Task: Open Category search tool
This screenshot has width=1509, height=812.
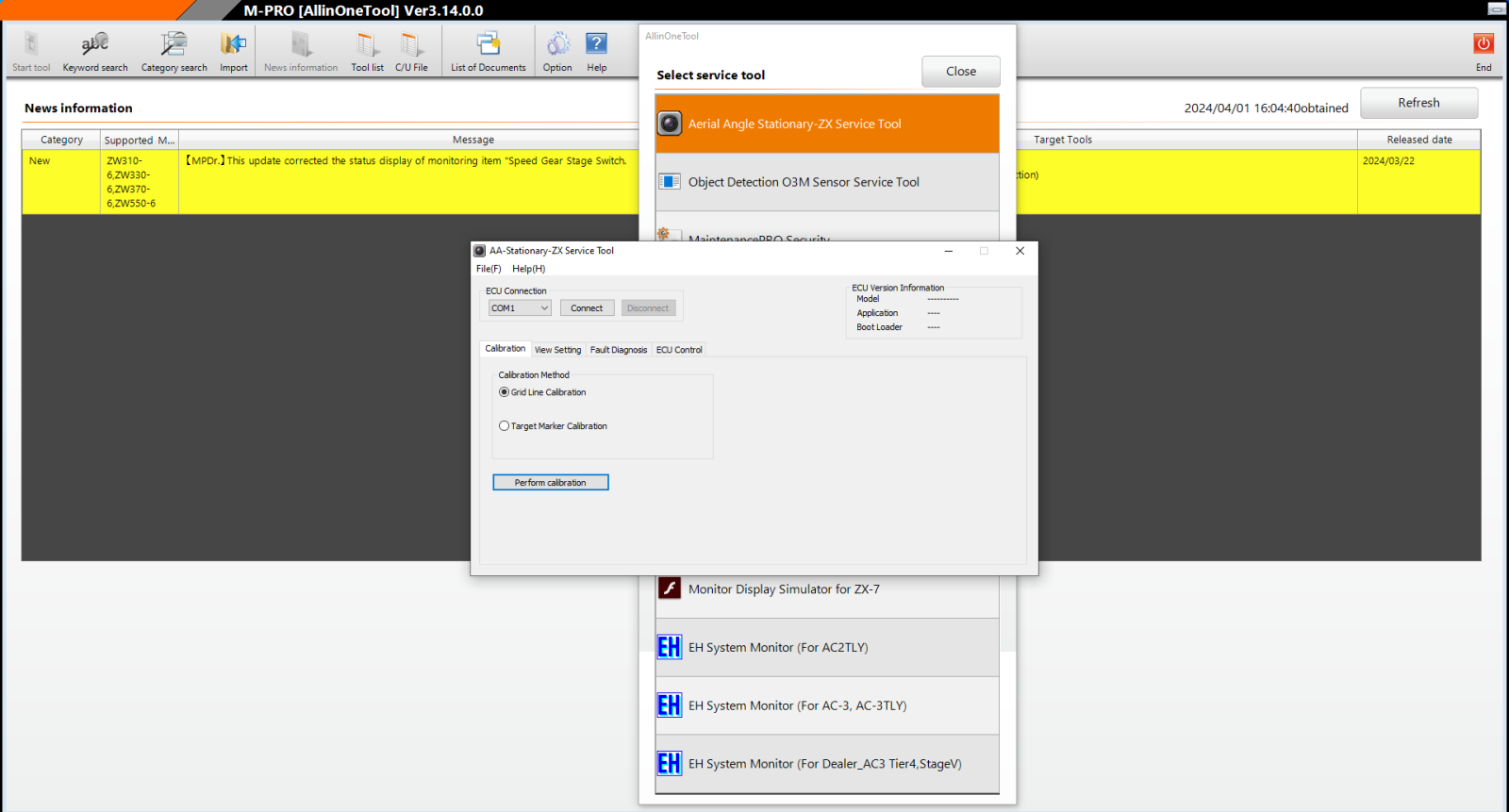Action: 174,51
